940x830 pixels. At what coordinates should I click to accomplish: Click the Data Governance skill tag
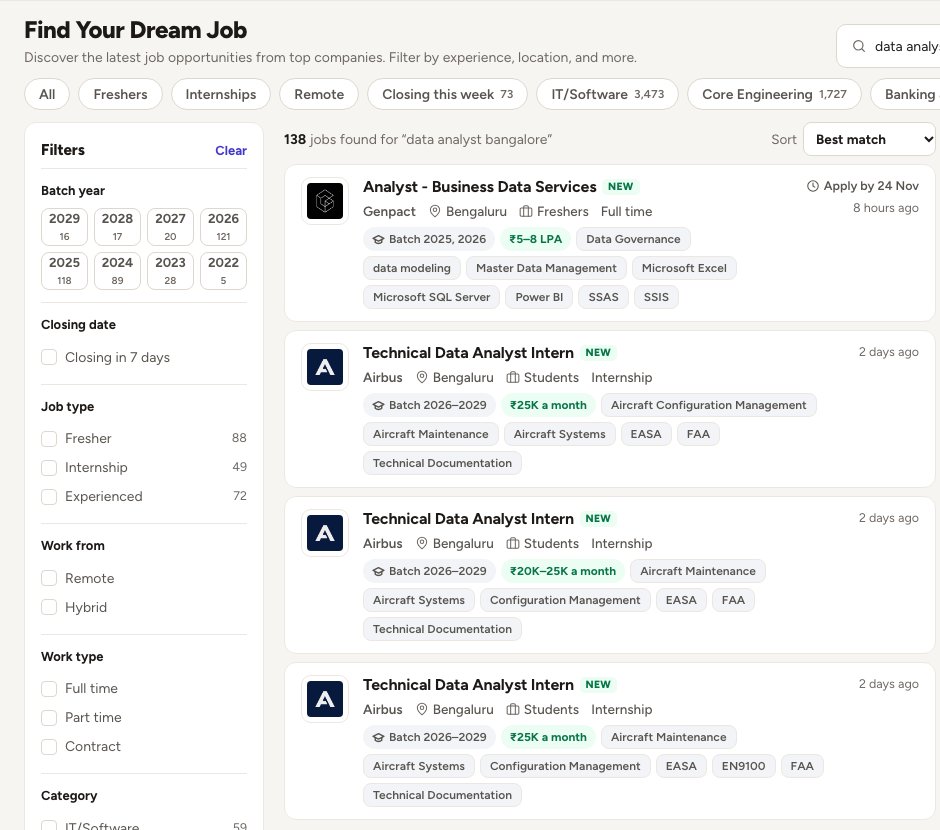point(633,239)
